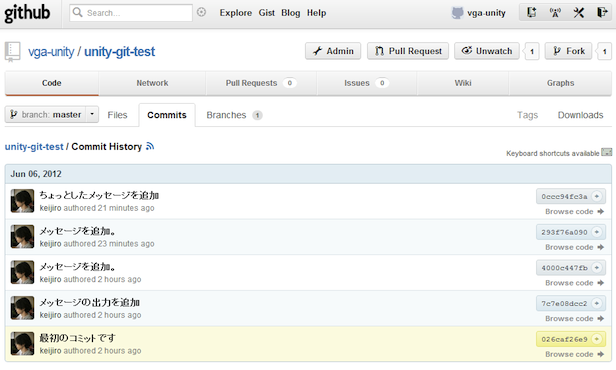Open the Downloads subtab

pyautogui.click(x=580, y=115)
